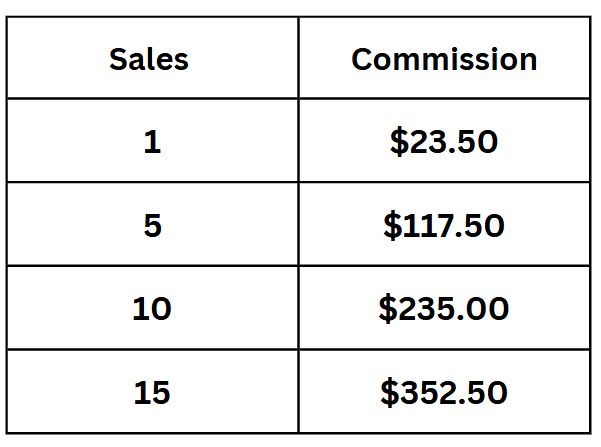Screen dimensions: 601x447
Task: Click the border line beneath the Commission header
Action: 444,98
